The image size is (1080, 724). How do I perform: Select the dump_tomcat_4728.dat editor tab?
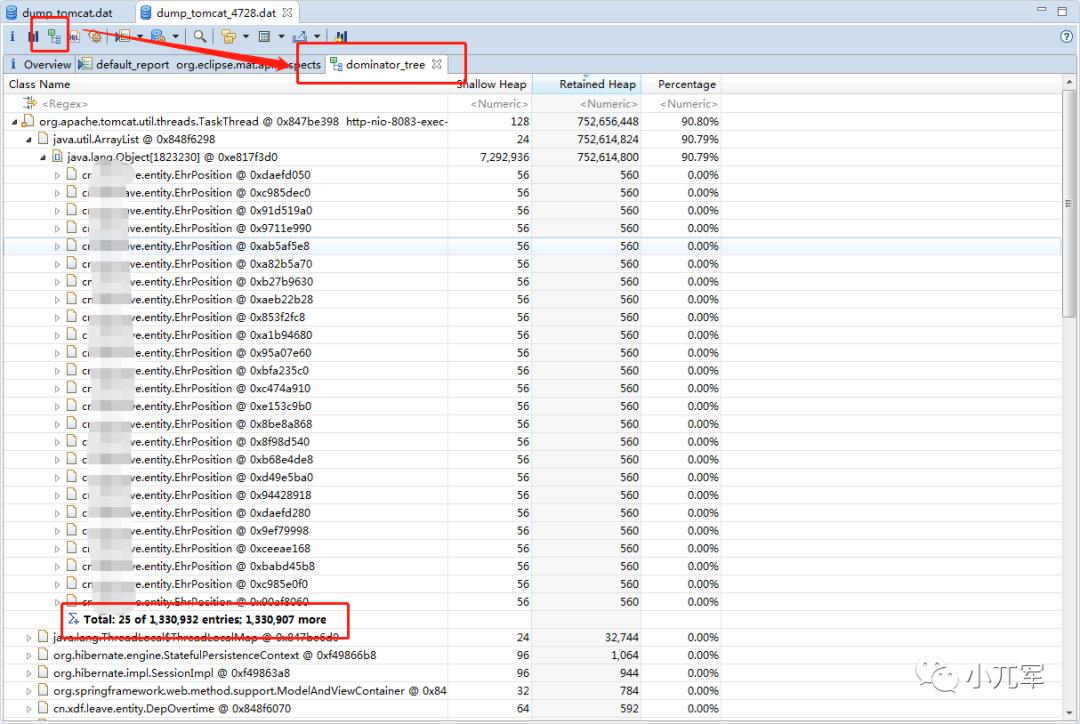[216, 12]
